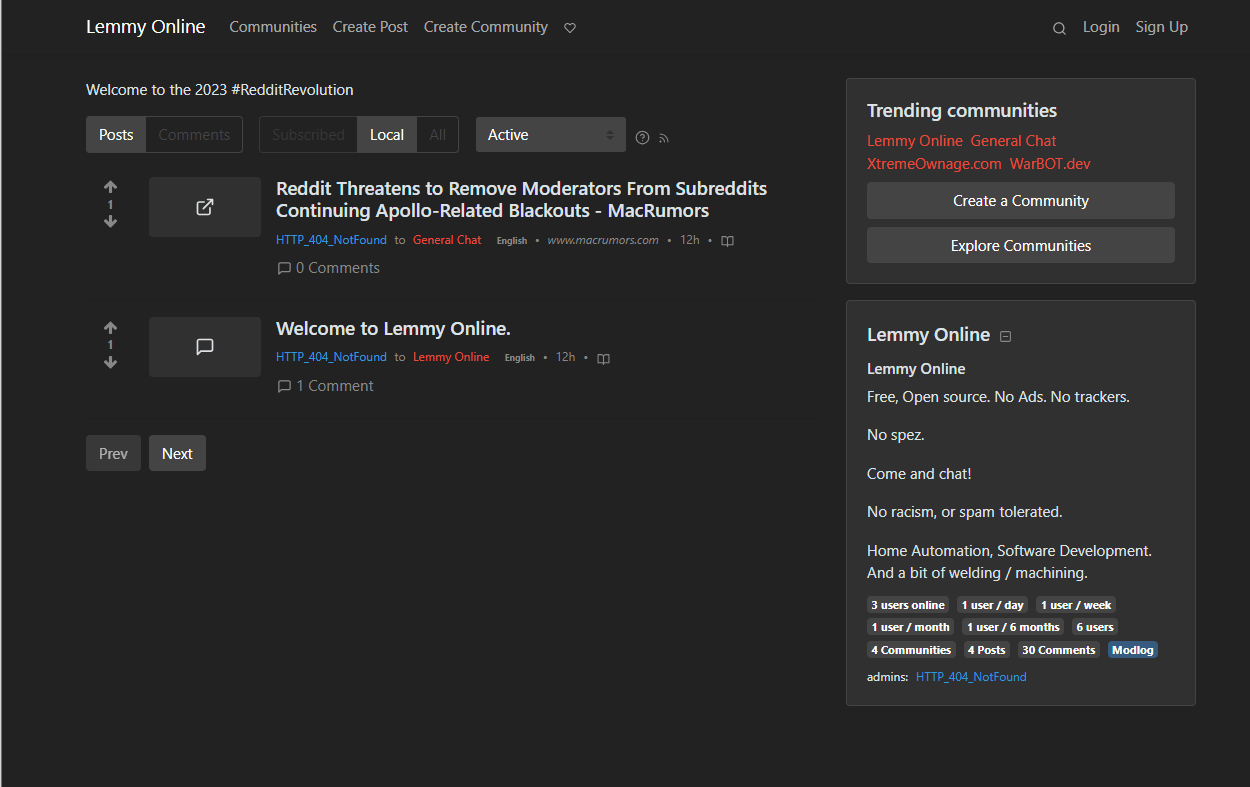Open the search magnifier icon
This screenshot has height=787, width=1250.
1059,28
